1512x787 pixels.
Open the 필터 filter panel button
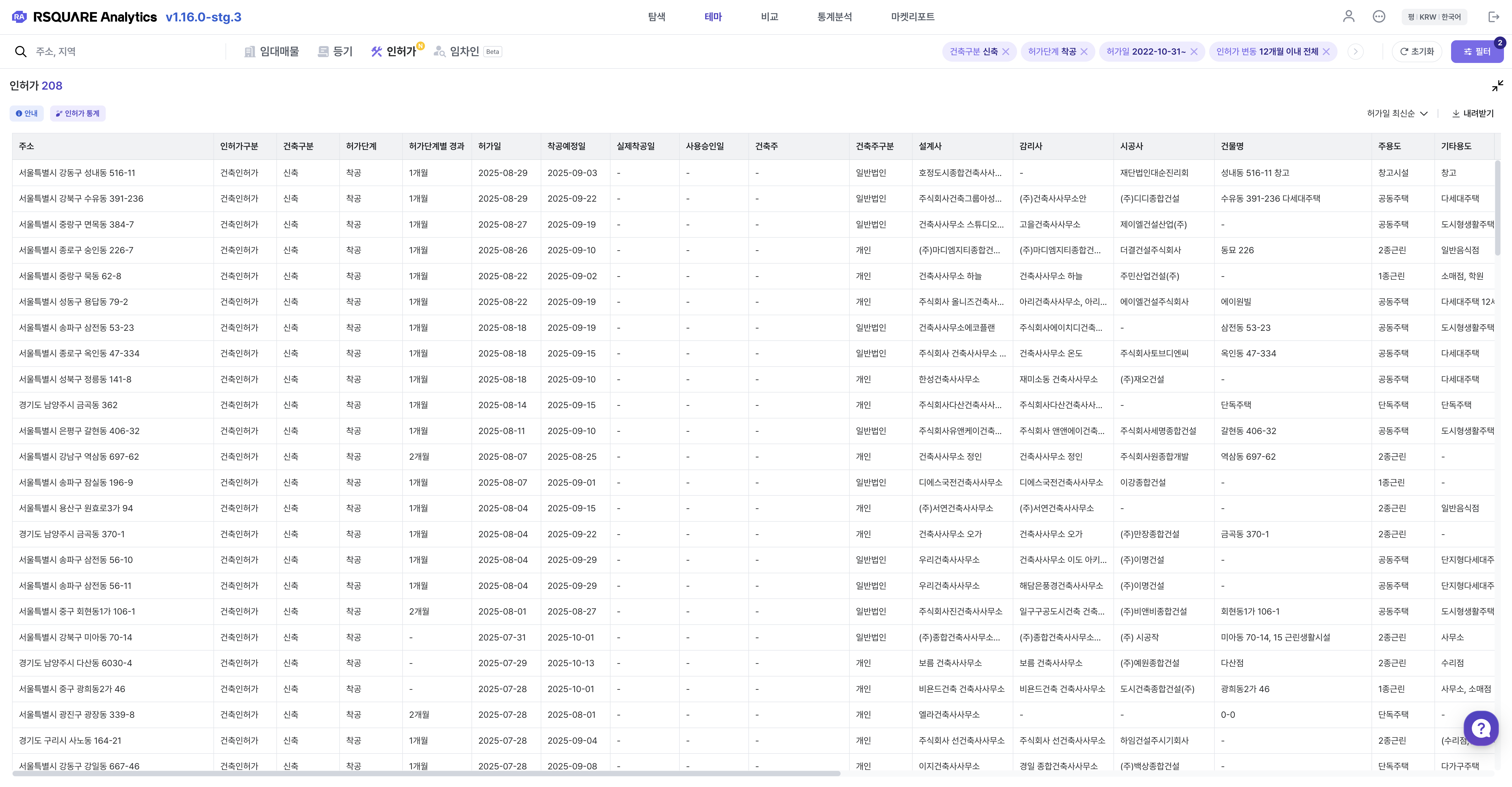point(1477,52)
